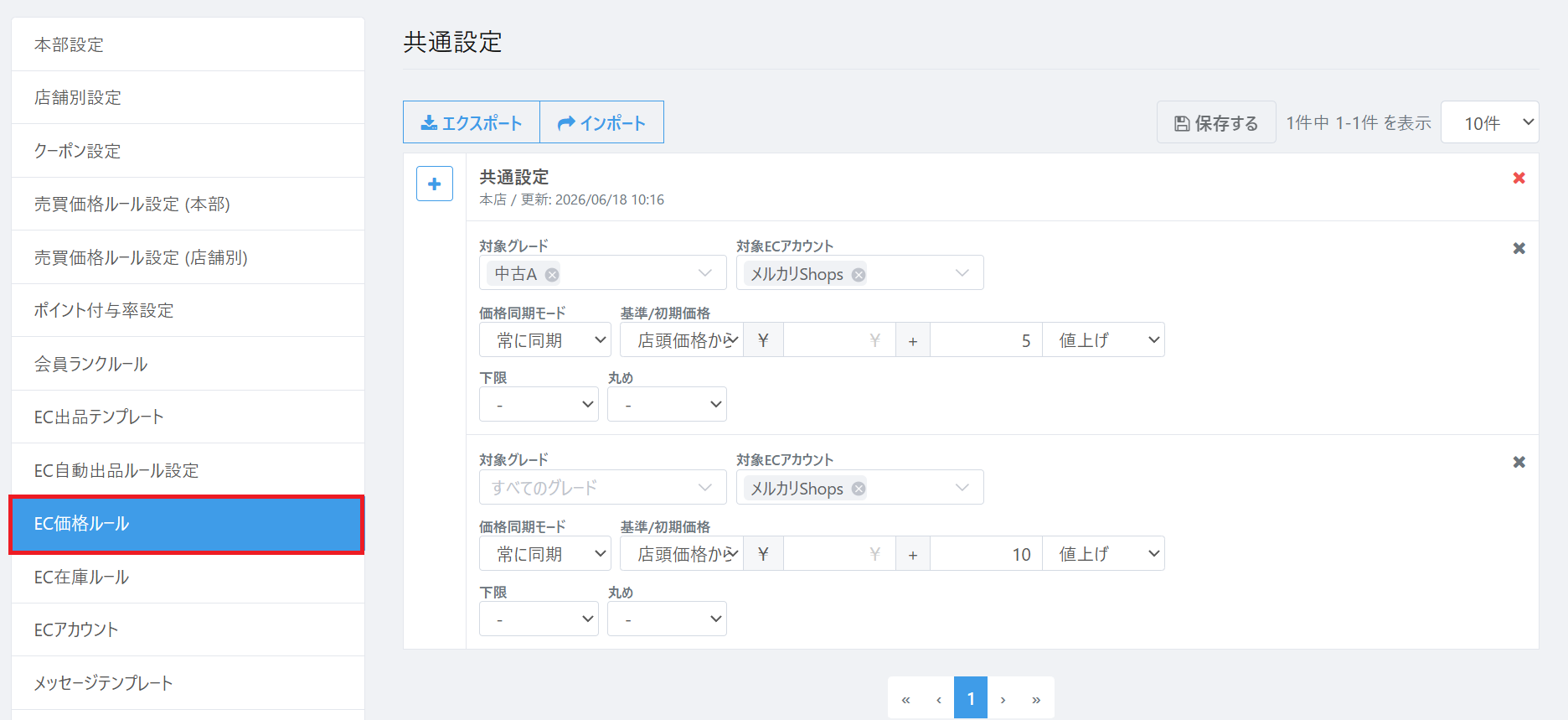Click the インポート button

pyautogui.click(x=602, y=122)
